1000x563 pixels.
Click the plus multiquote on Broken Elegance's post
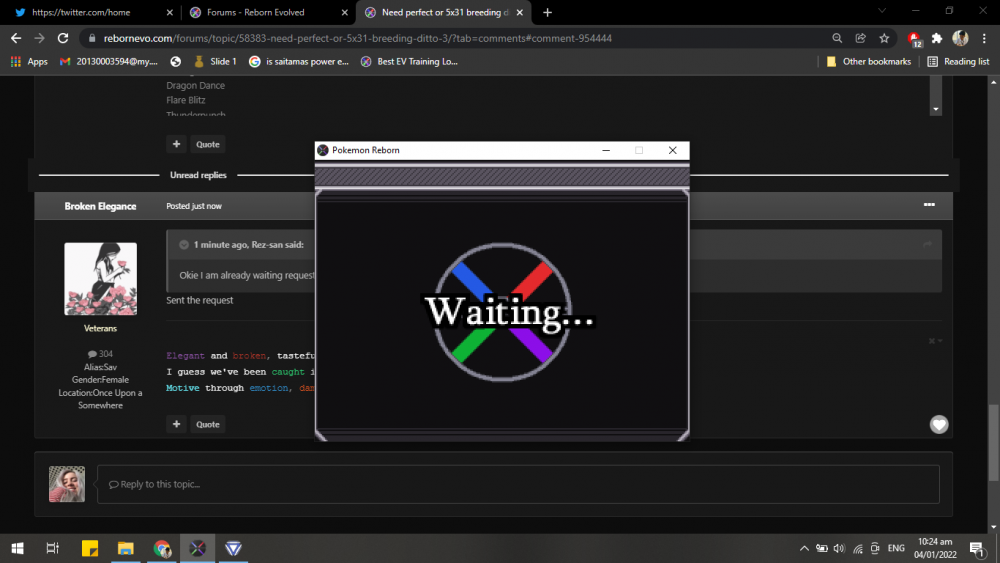click(177, 424)
